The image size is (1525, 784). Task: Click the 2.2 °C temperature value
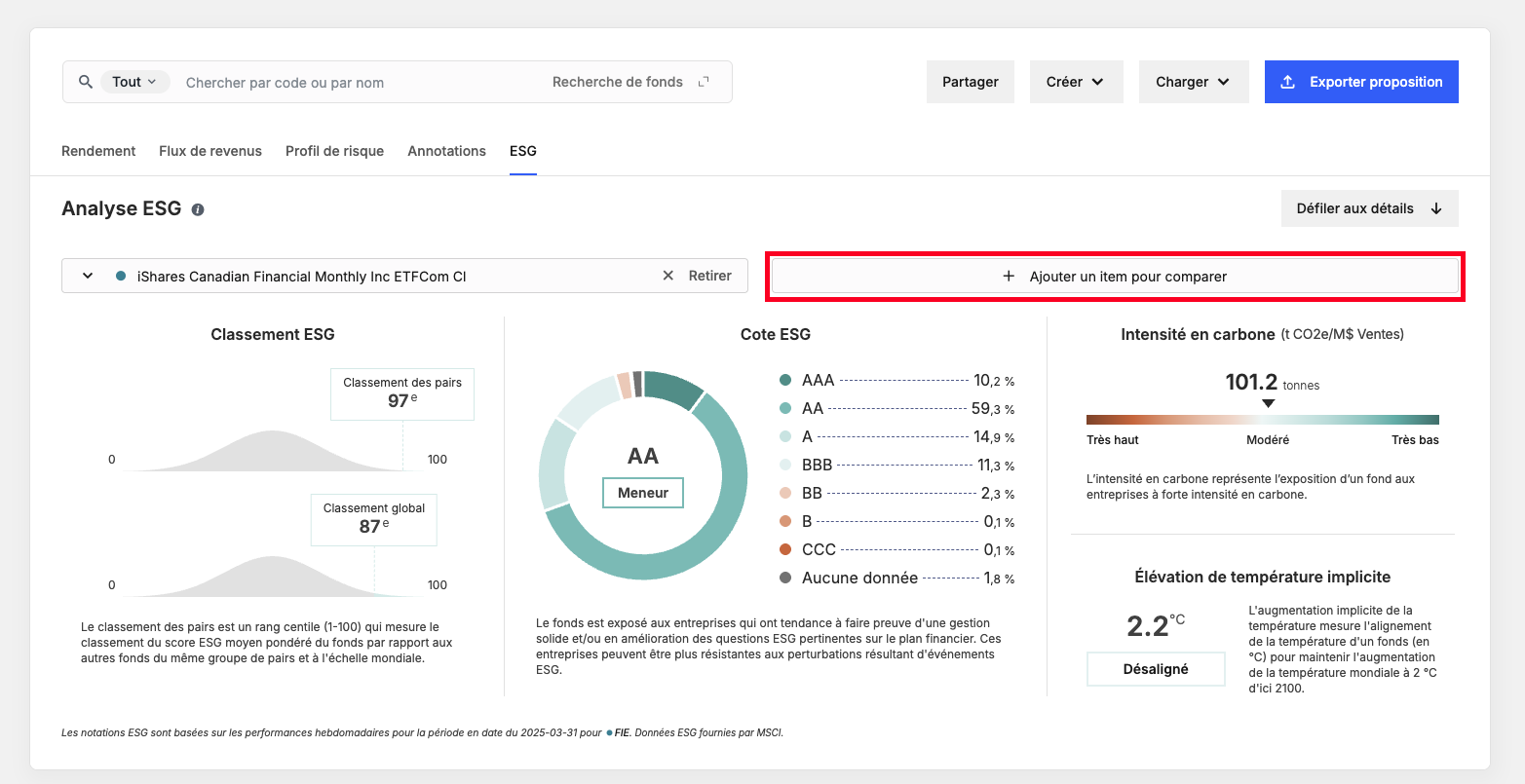pos(1156,625)
